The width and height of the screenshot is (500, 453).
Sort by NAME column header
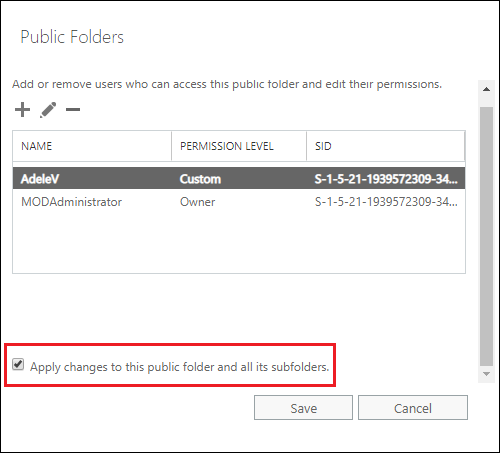92,146
